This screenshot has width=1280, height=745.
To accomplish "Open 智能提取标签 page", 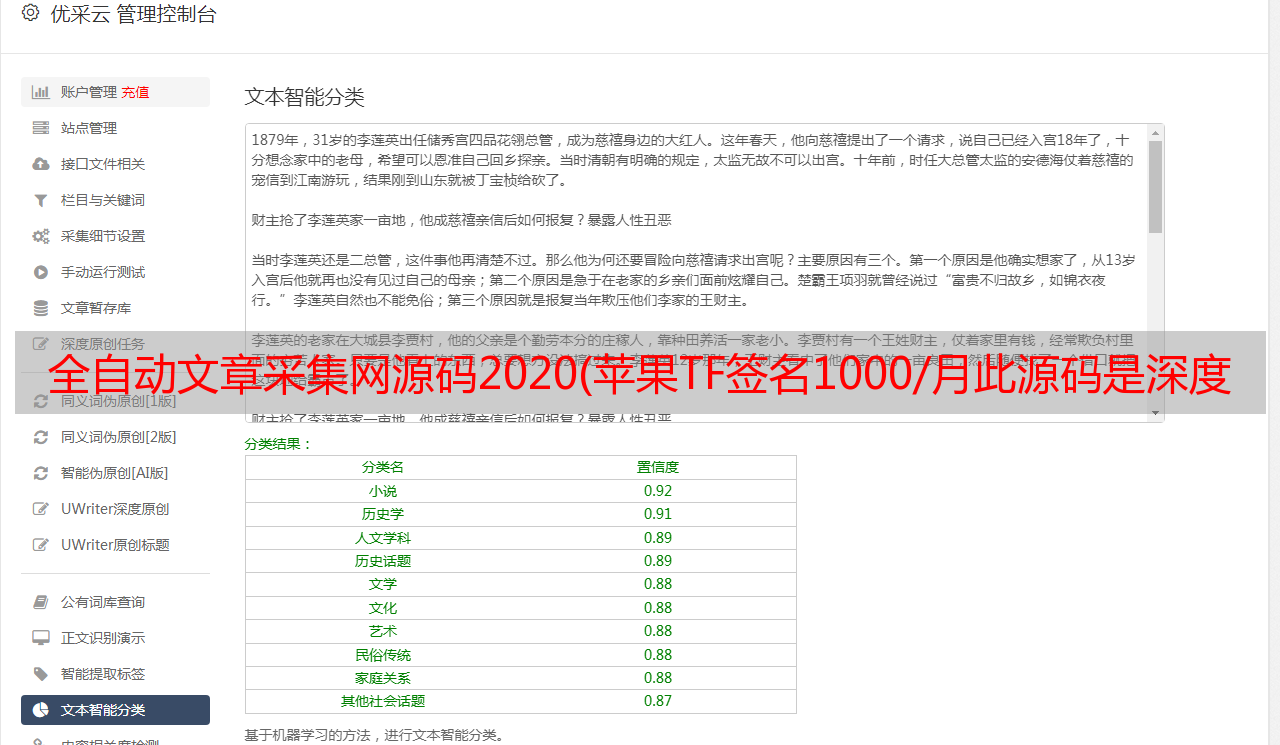I will 115,674.
